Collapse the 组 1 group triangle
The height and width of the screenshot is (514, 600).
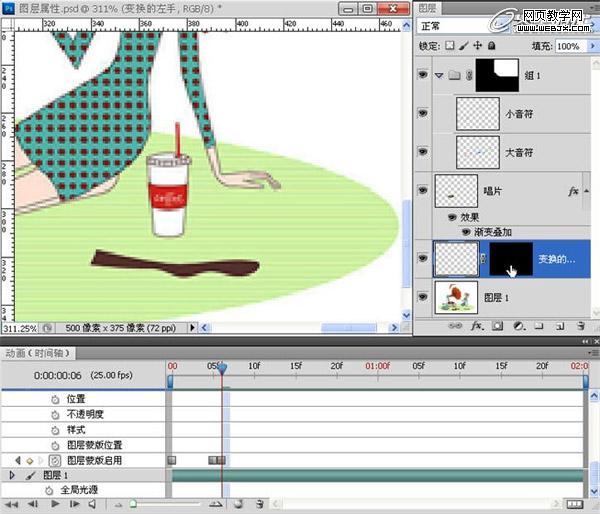click(439, 74)
